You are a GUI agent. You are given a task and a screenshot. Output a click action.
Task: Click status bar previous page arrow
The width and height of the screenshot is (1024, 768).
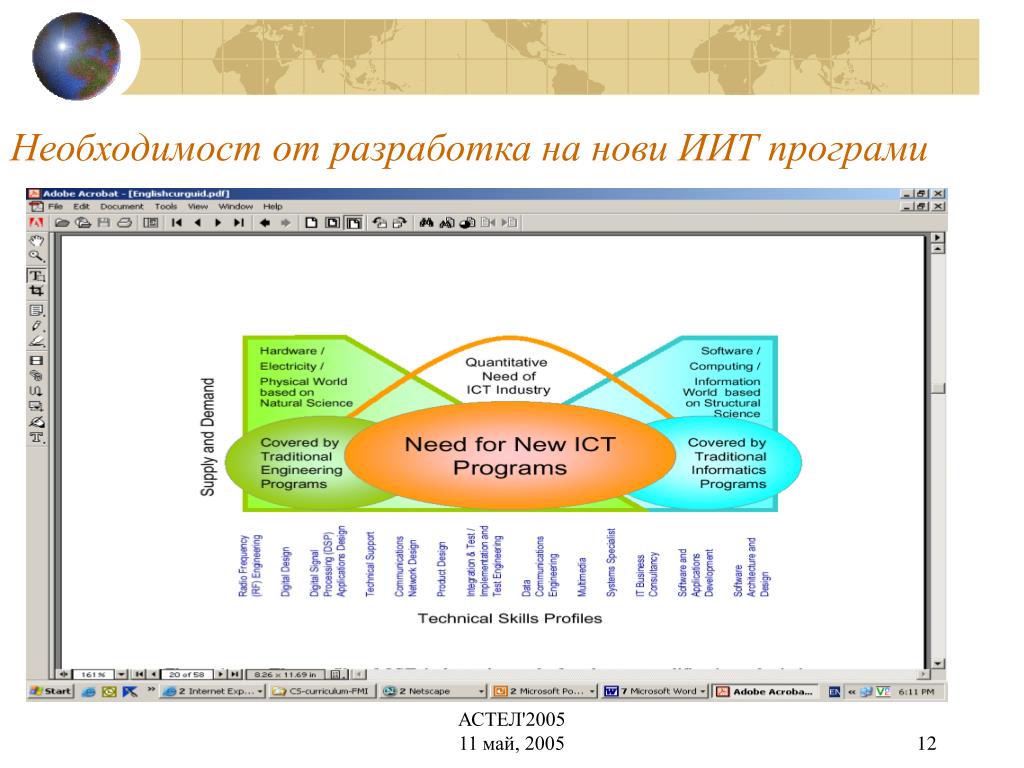tap(153, 674)
